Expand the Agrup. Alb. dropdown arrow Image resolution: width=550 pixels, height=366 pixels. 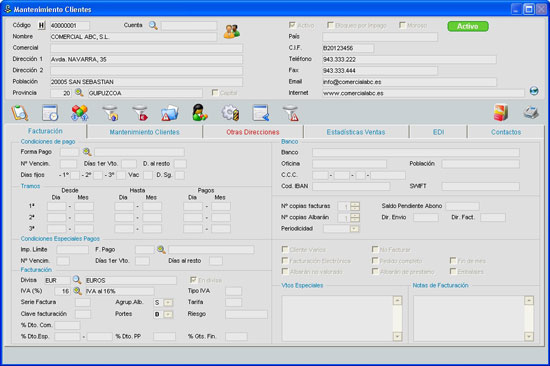click(168, 302)
